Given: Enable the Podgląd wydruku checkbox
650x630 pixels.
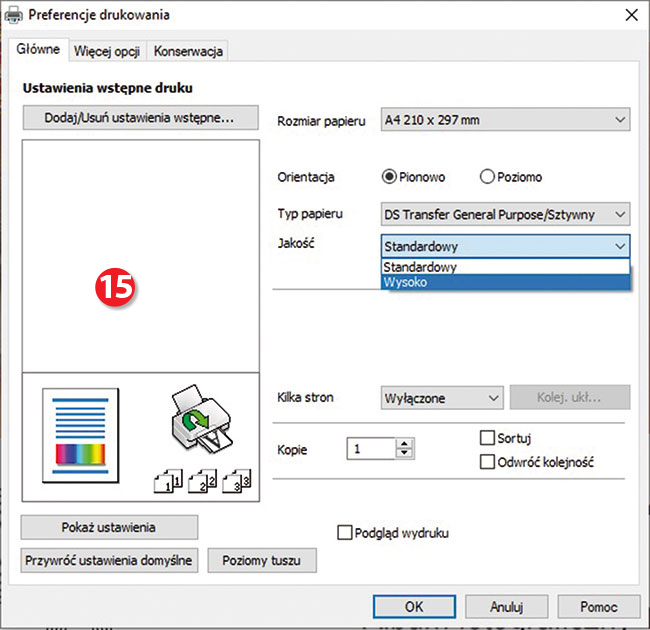Looking at the screenshot, I should (x=345, y=533).
